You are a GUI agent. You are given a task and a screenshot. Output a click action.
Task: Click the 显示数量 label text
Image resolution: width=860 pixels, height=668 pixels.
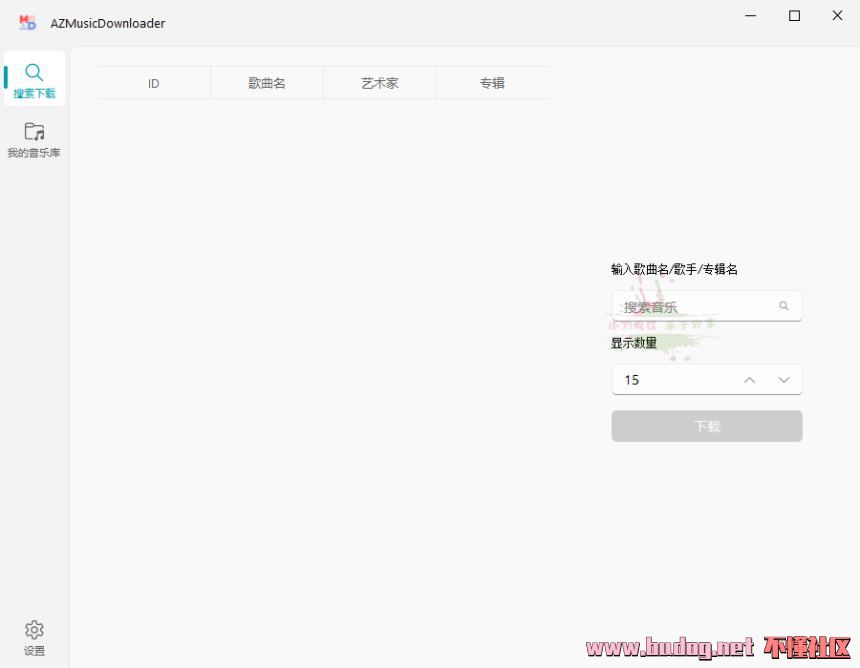[x=634, y=343]
